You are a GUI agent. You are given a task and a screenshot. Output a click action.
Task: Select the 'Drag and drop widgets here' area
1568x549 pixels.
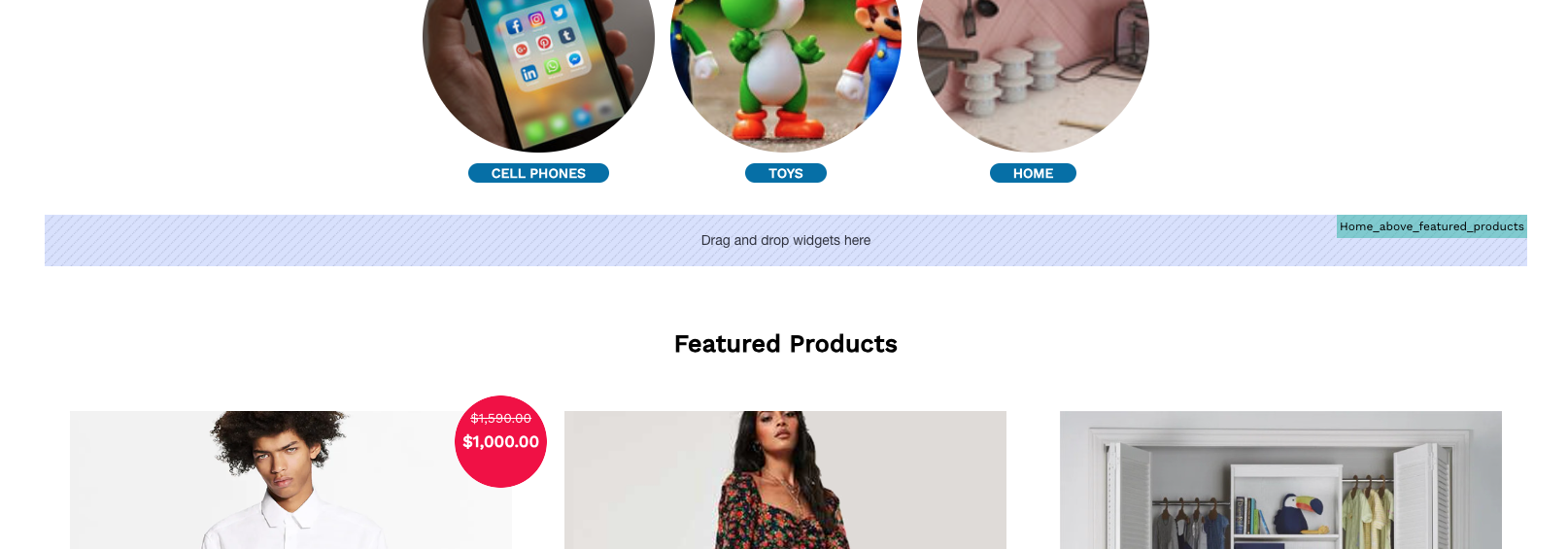pos(786,240)
